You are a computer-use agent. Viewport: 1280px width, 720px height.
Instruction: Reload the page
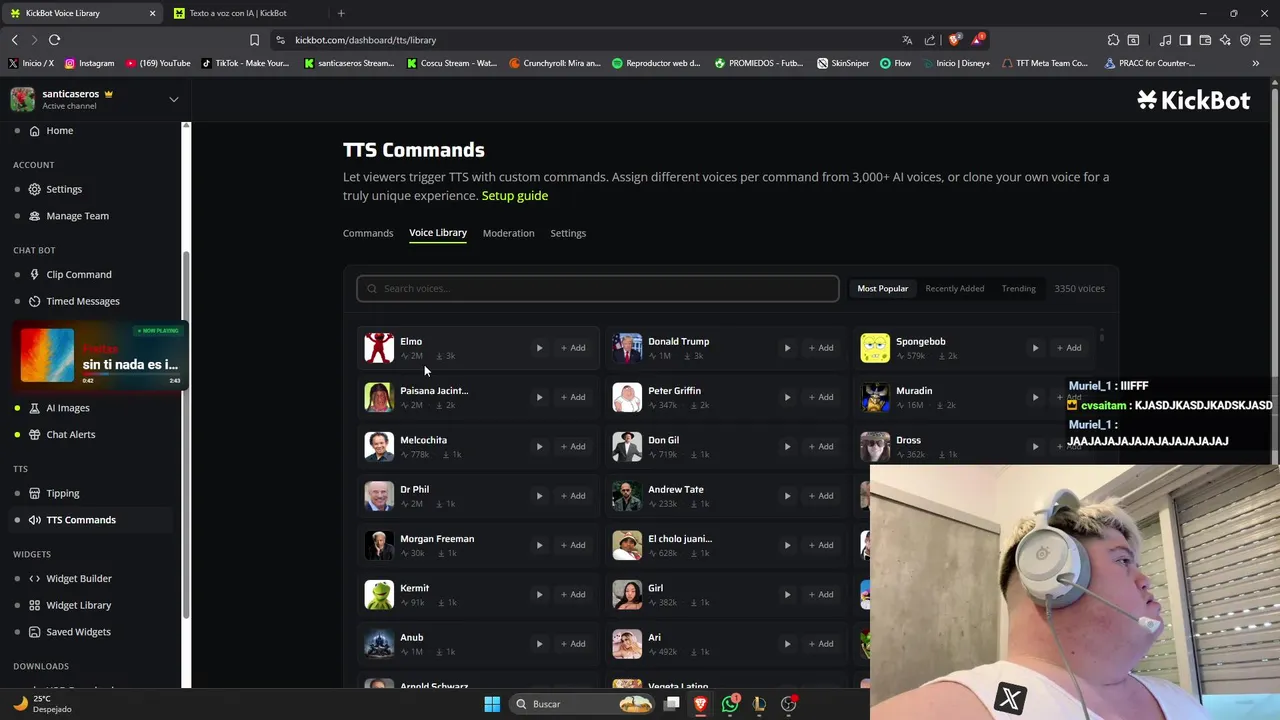click(x=54, y=40)
